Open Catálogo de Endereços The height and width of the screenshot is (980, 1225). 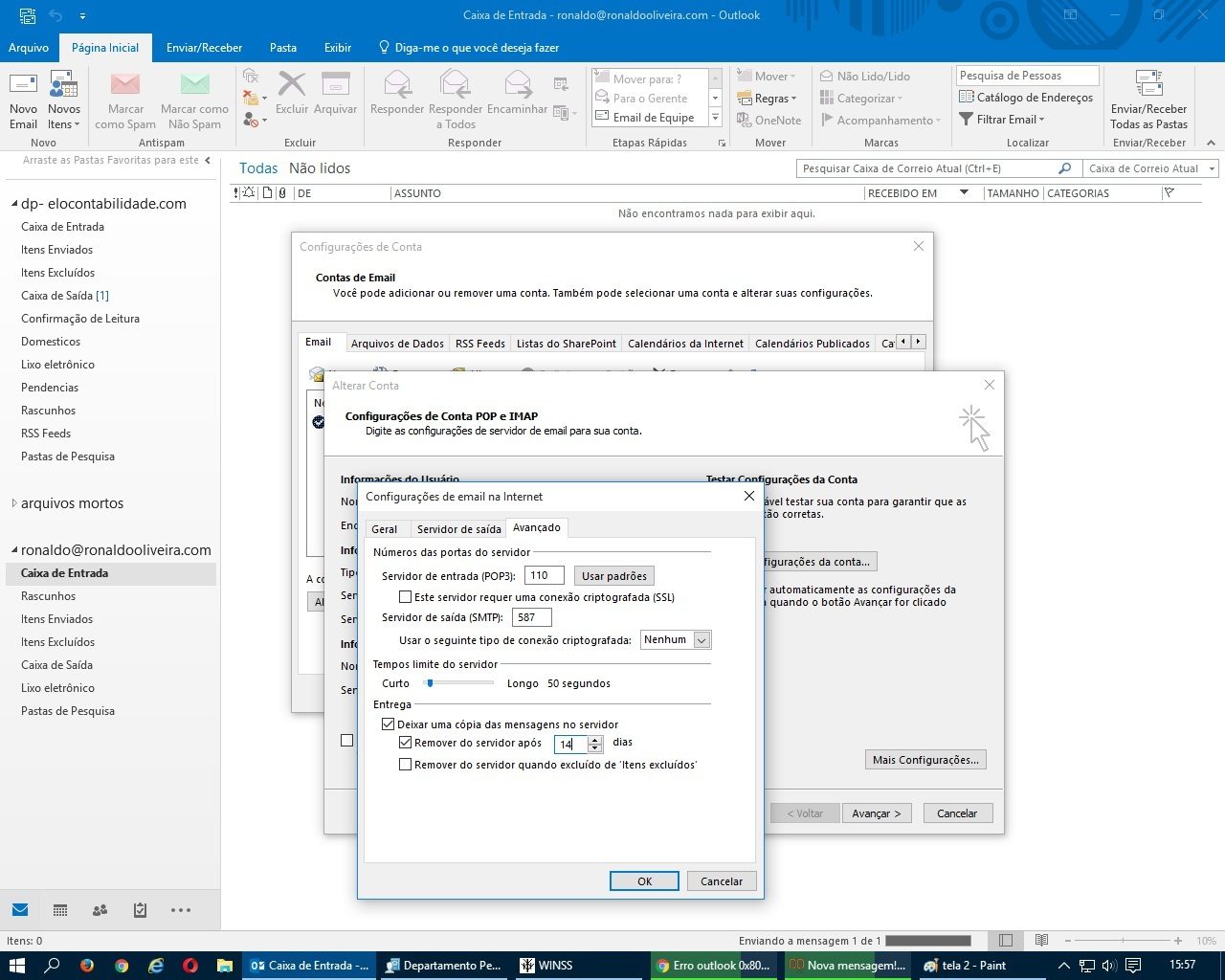tap(1026, 97)
